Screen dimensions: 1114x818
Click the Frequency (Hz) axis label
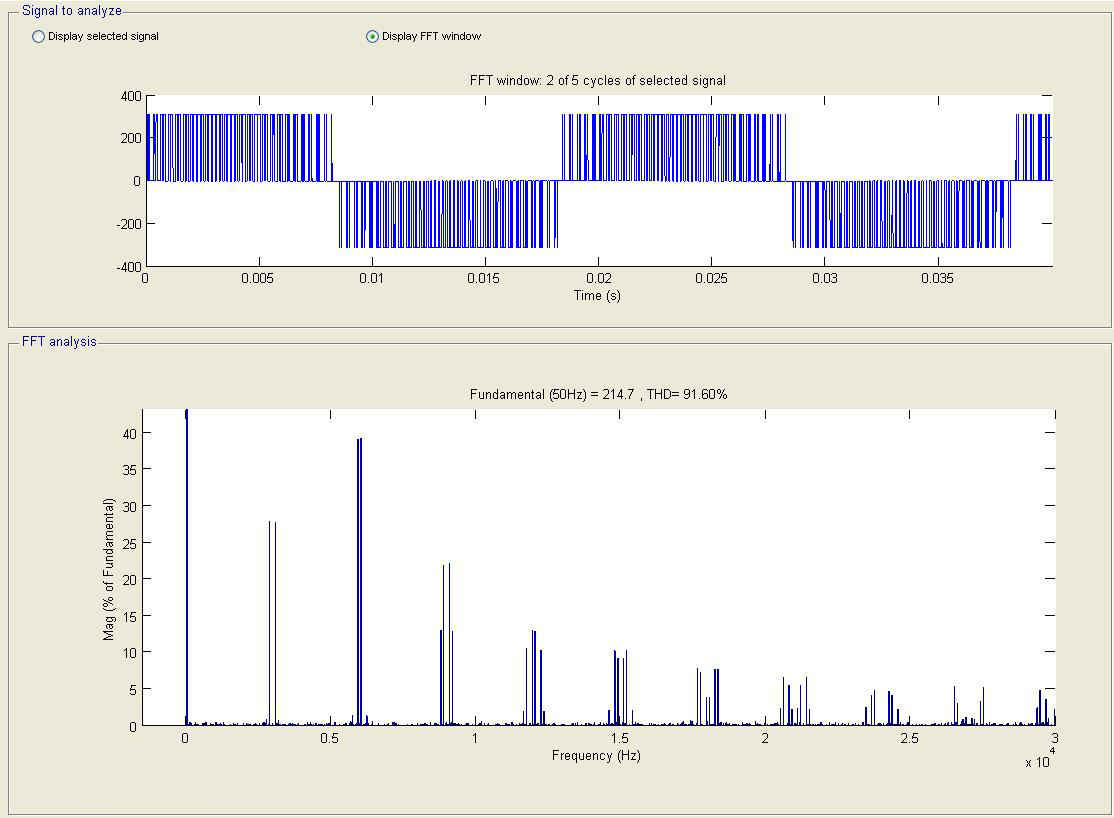coord(596,756)
